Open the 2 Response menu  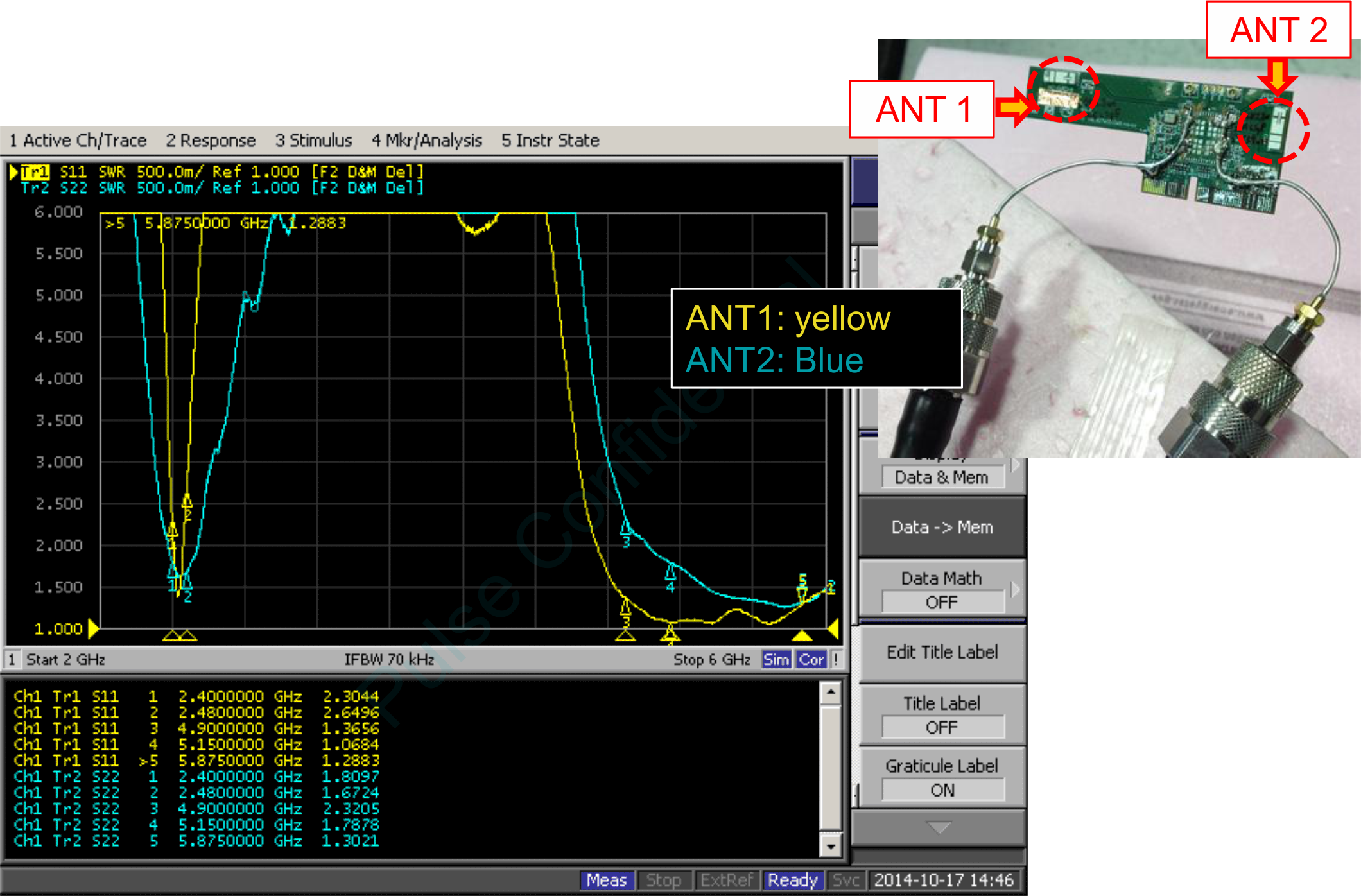click(211, 141)
